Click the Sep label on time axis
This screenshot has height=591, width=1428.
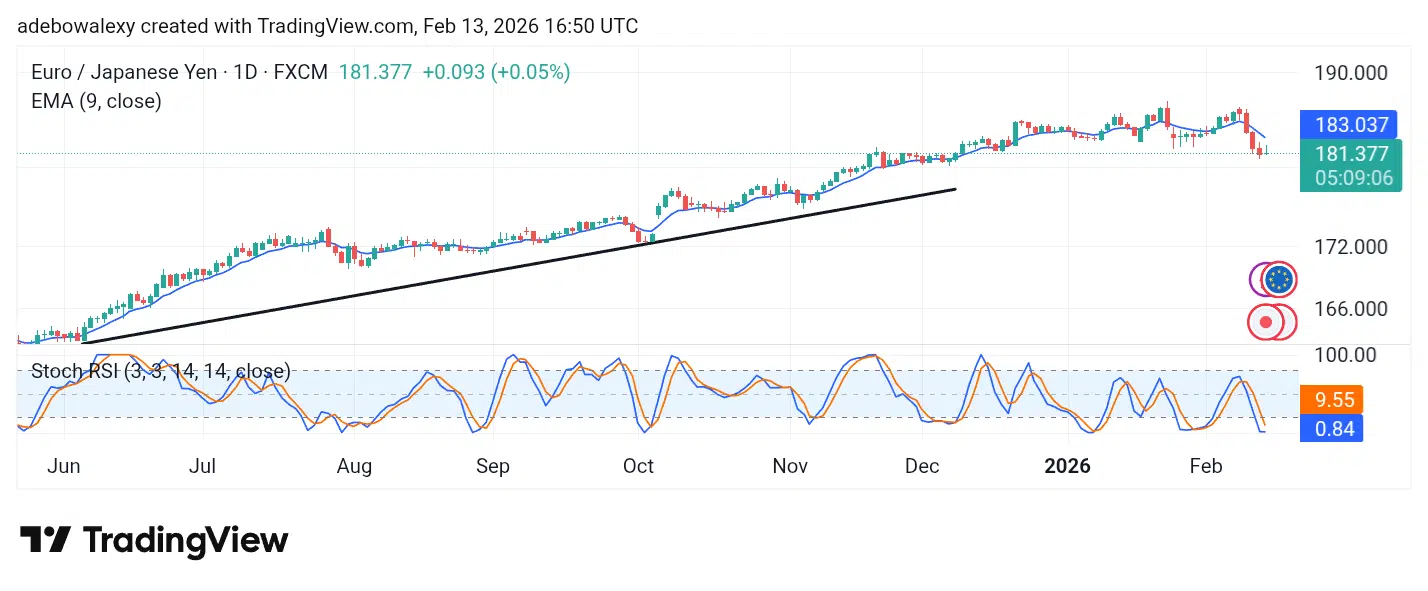(x=493, y=467)
